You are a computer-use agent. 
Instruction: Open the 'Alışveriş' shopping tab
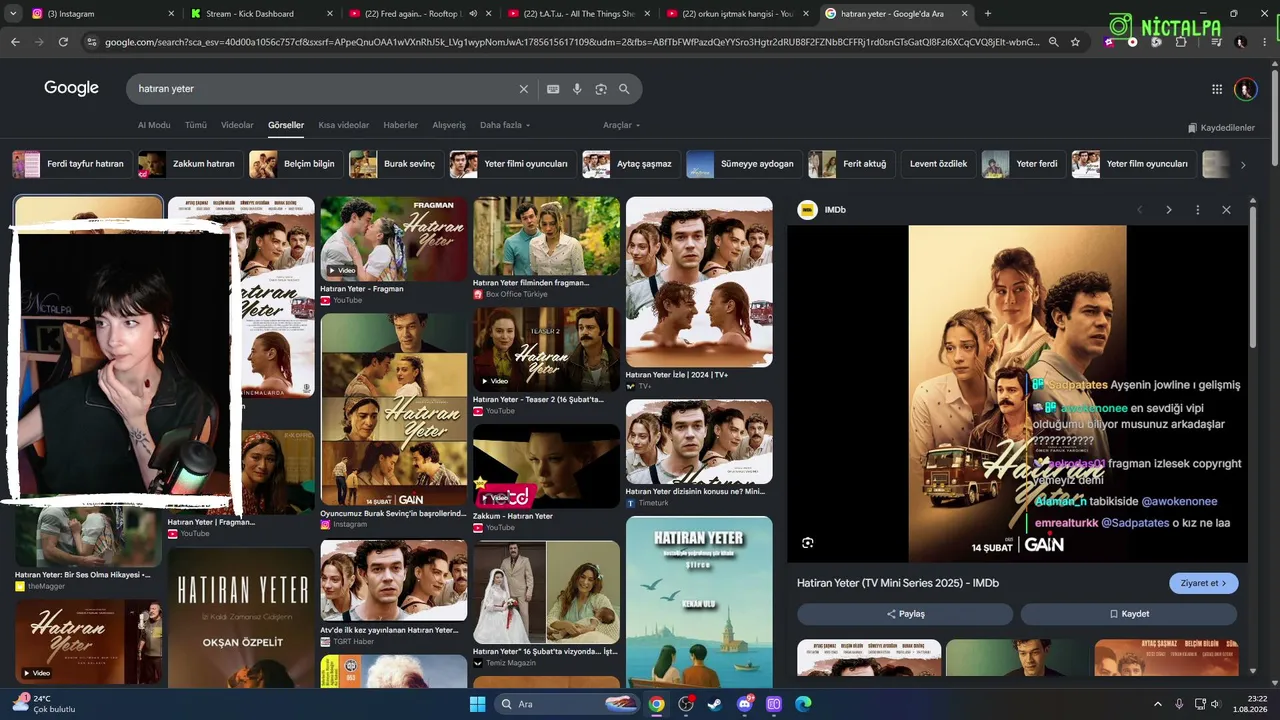(x=449, y=125)
